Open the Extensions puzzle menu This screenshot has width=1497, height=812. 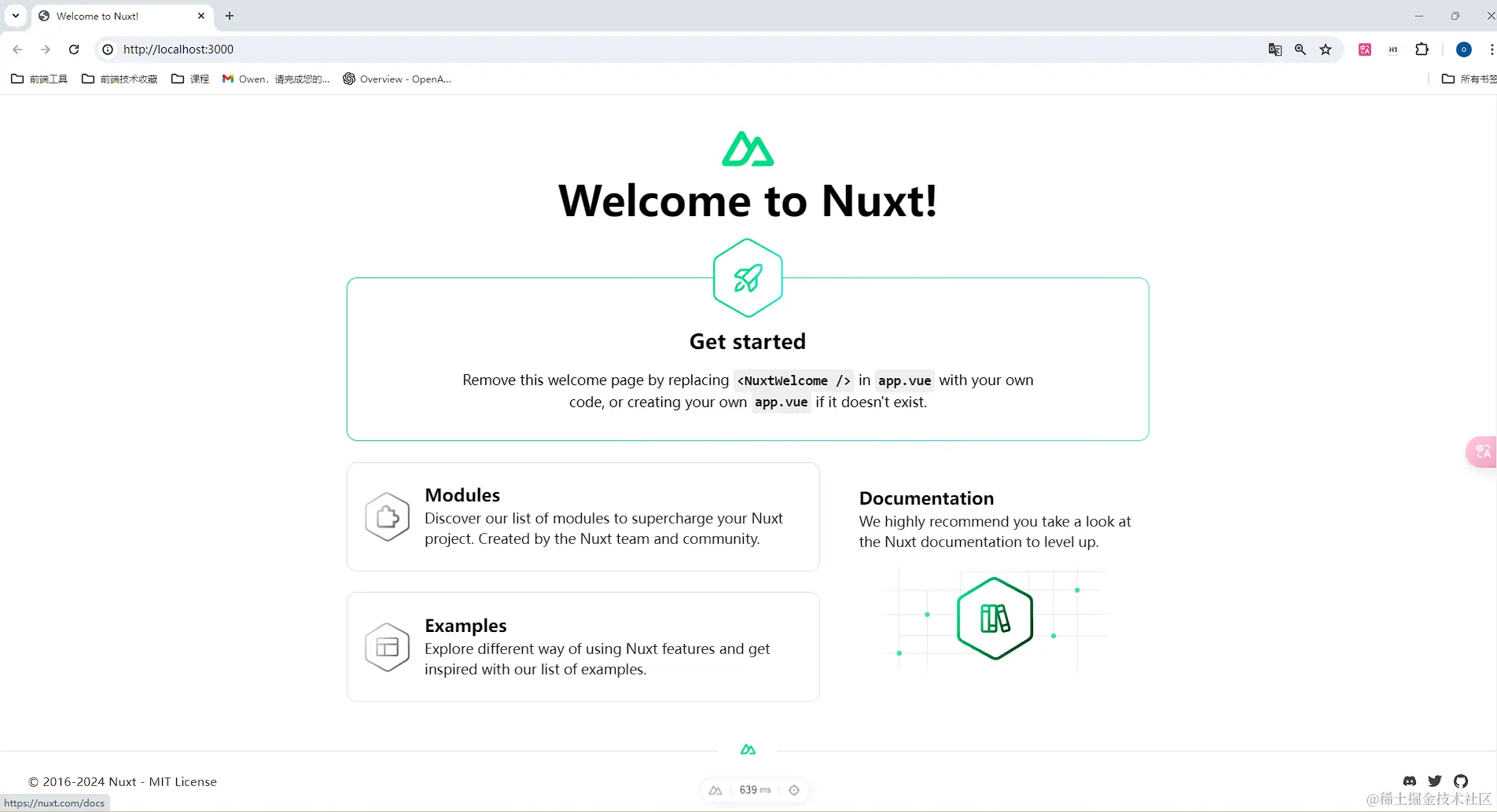(1422, 50)
